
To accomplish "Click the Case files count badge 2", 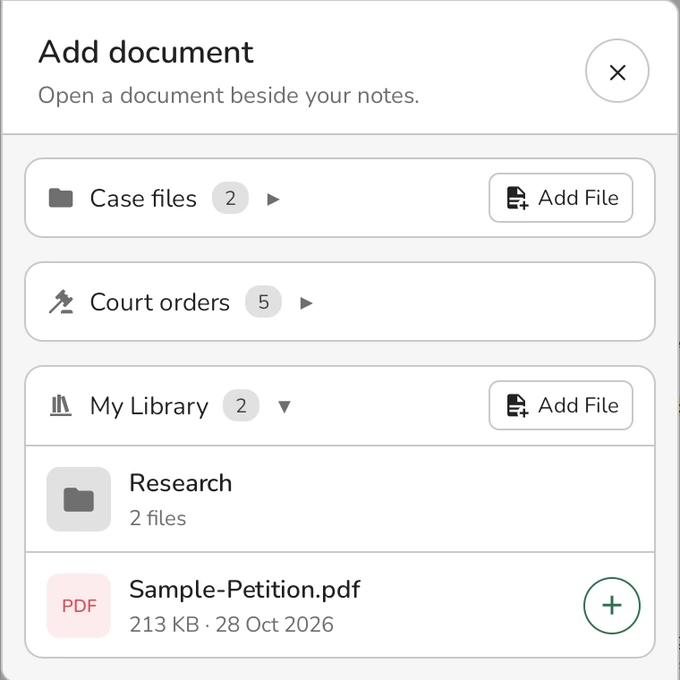I will pos(230,198).
